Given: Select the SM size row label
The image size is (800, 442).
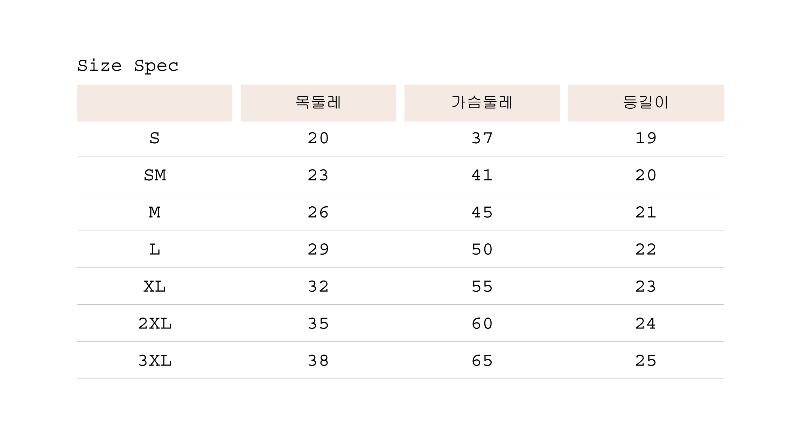Looking at the screenshot, I should tap(154, 175).
